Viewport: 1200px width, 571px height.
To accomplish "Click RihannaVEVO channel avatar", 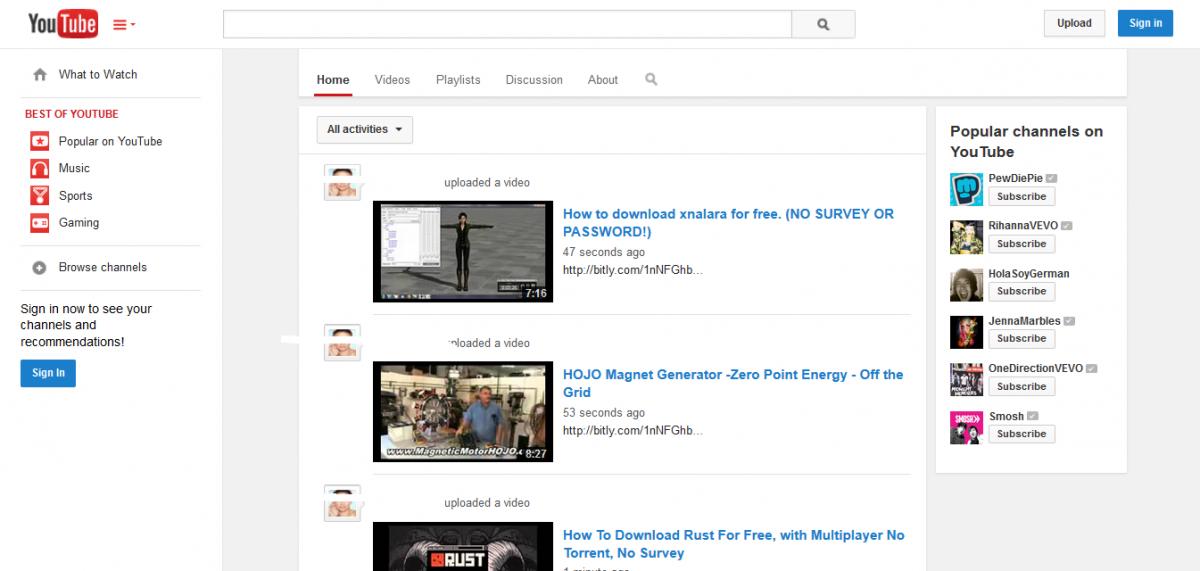I will click(x=967, y=237).
